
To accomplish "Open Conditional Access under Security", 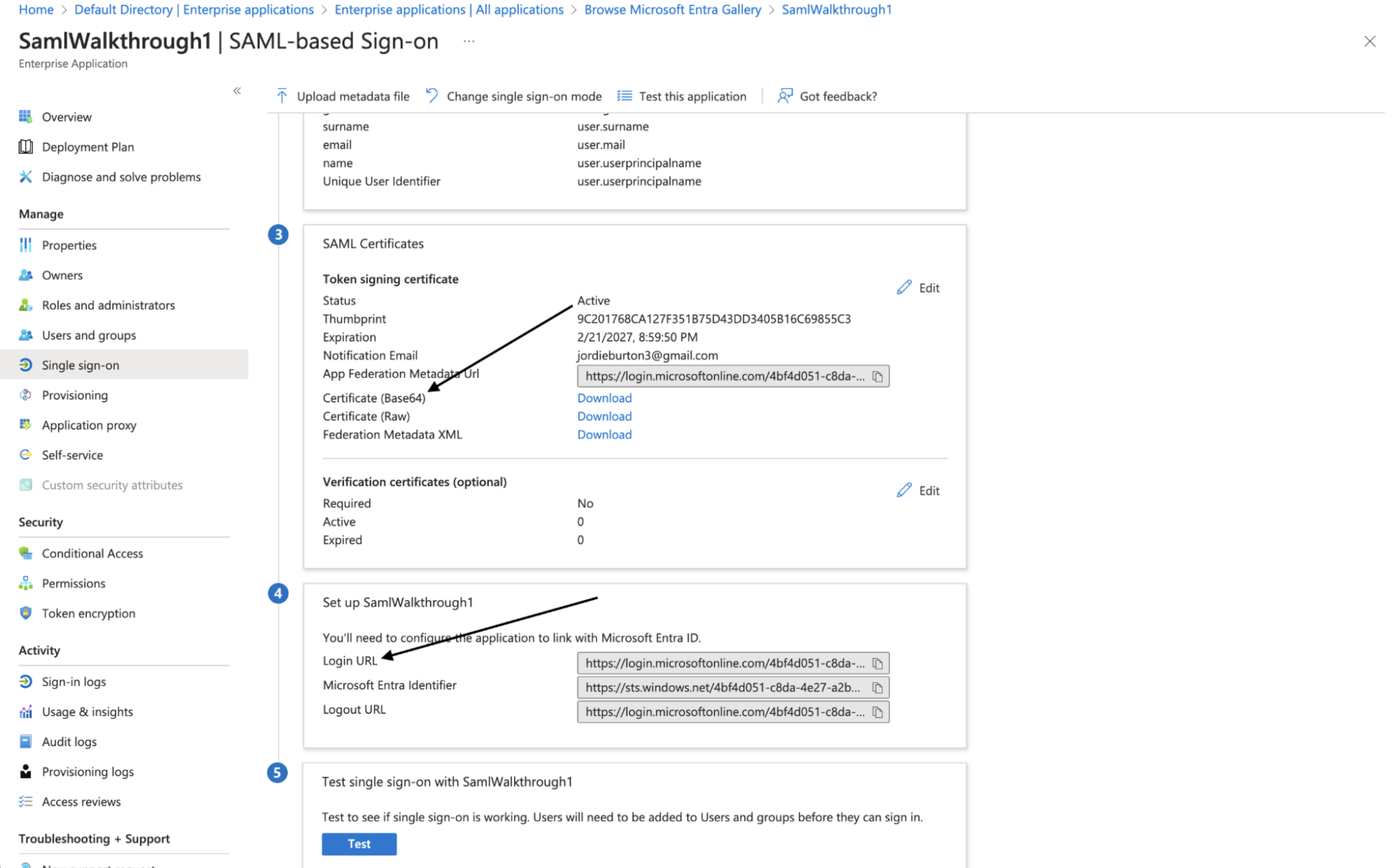I will [x=92, y=553].
